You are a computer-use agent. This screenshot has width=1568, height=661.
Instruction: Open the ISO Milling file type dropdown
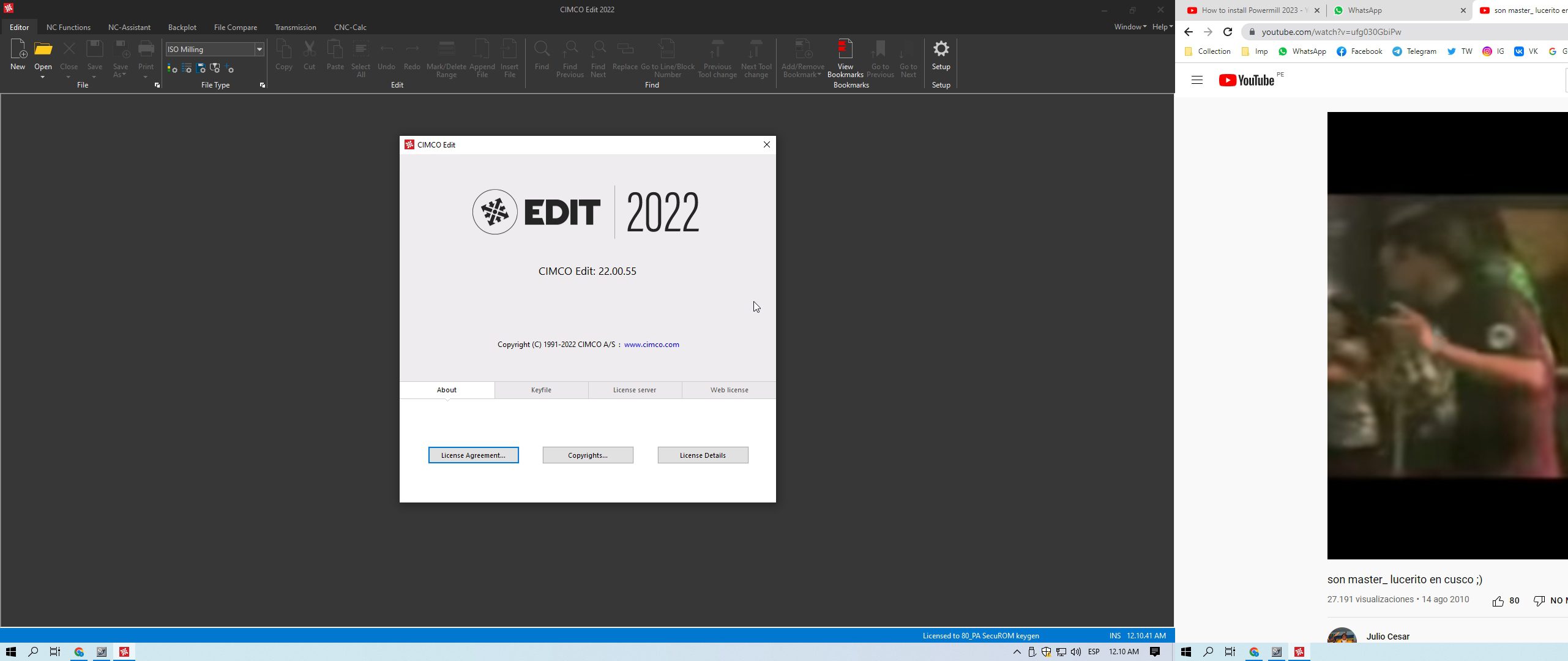(258, 49)
